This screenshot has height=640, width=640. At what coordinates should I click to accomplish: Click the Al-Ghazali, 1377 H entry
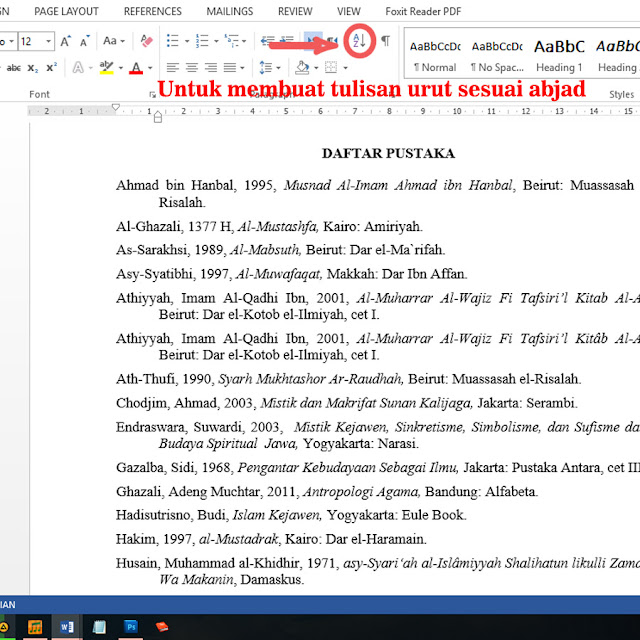click(269, 226)
